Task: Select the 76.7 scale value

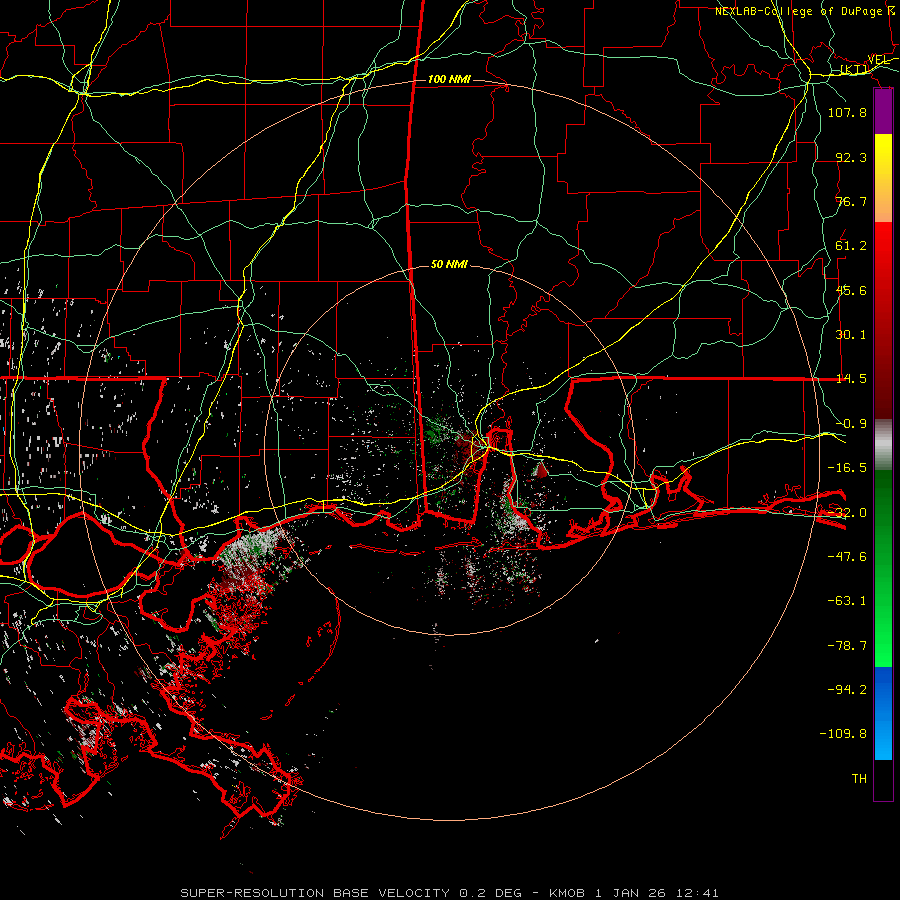Action: (851, 201)
